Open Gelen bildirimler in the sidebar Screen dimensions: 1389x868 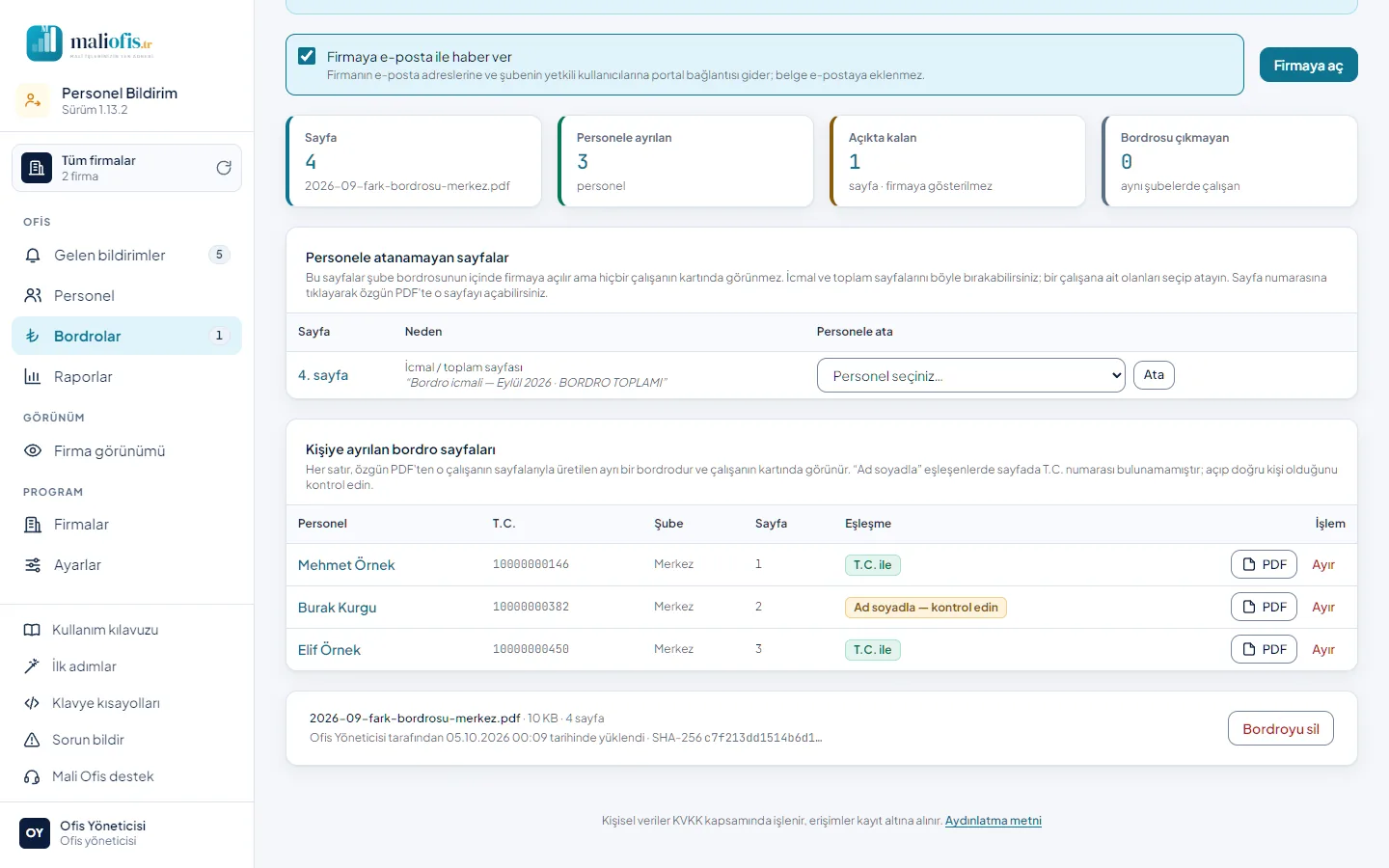coord(126,256)
